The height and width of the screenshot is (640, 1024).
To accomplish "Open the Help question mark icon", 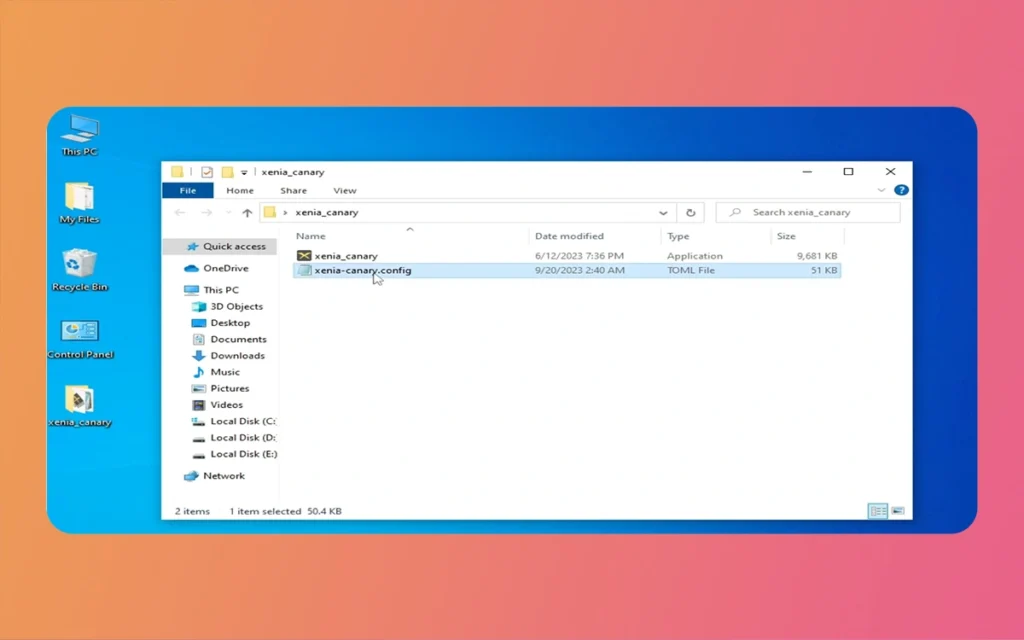I will tap(901, 190).
